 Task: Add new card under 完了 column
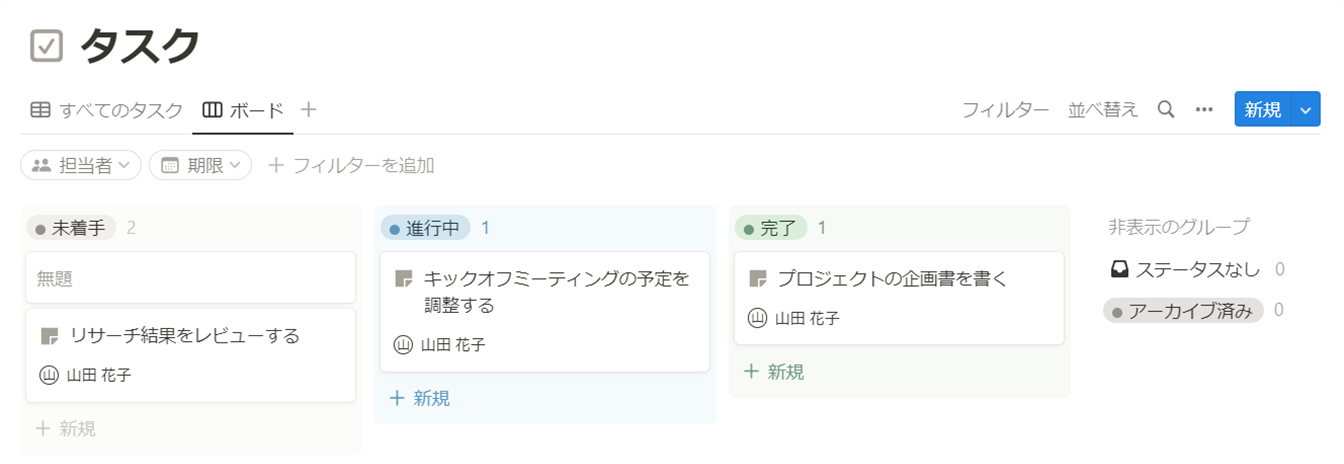click(x=774, y=372)
